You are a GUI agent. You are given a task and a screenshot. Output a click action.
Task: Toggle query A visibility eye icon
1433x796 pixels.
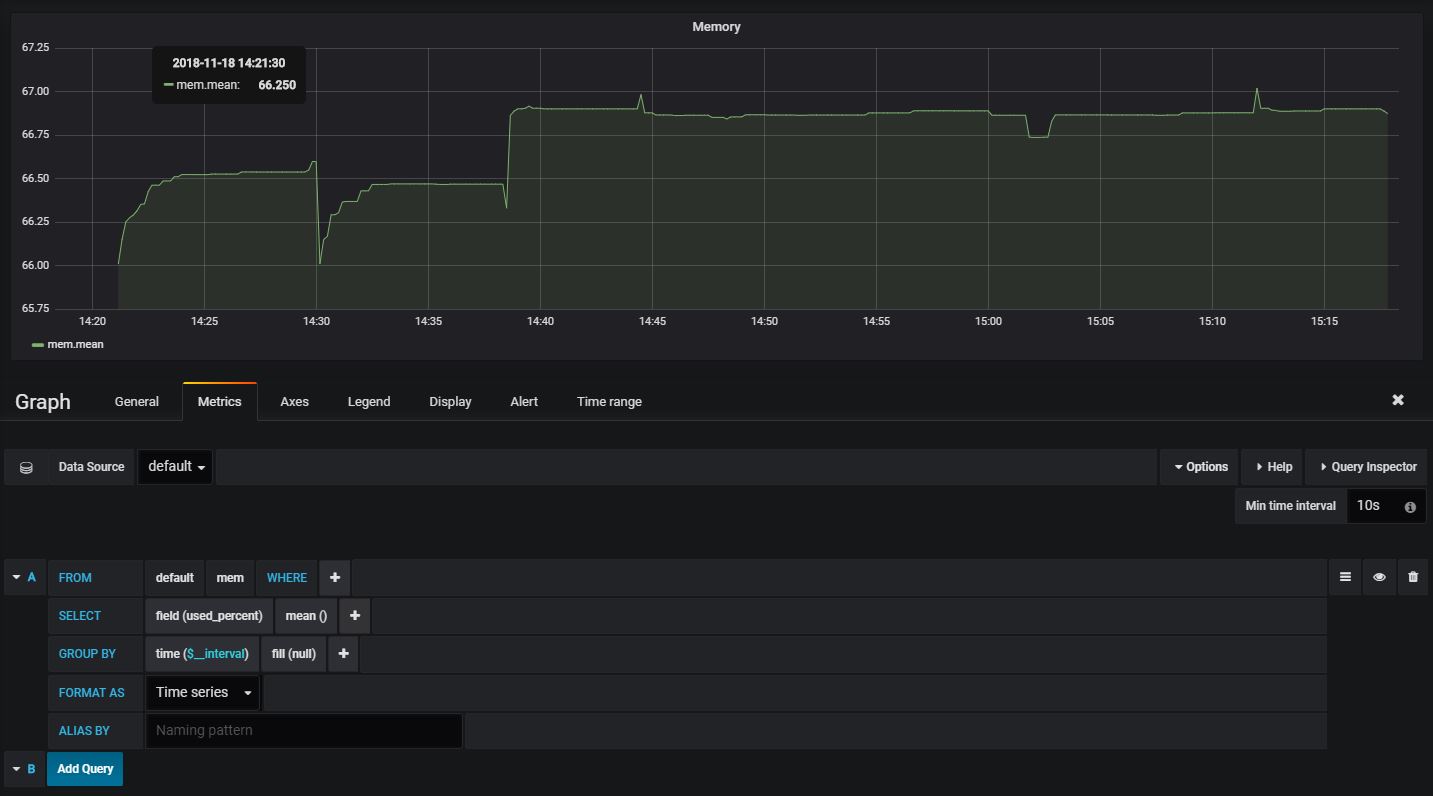pyautogui.click(x=1379, y=577)
